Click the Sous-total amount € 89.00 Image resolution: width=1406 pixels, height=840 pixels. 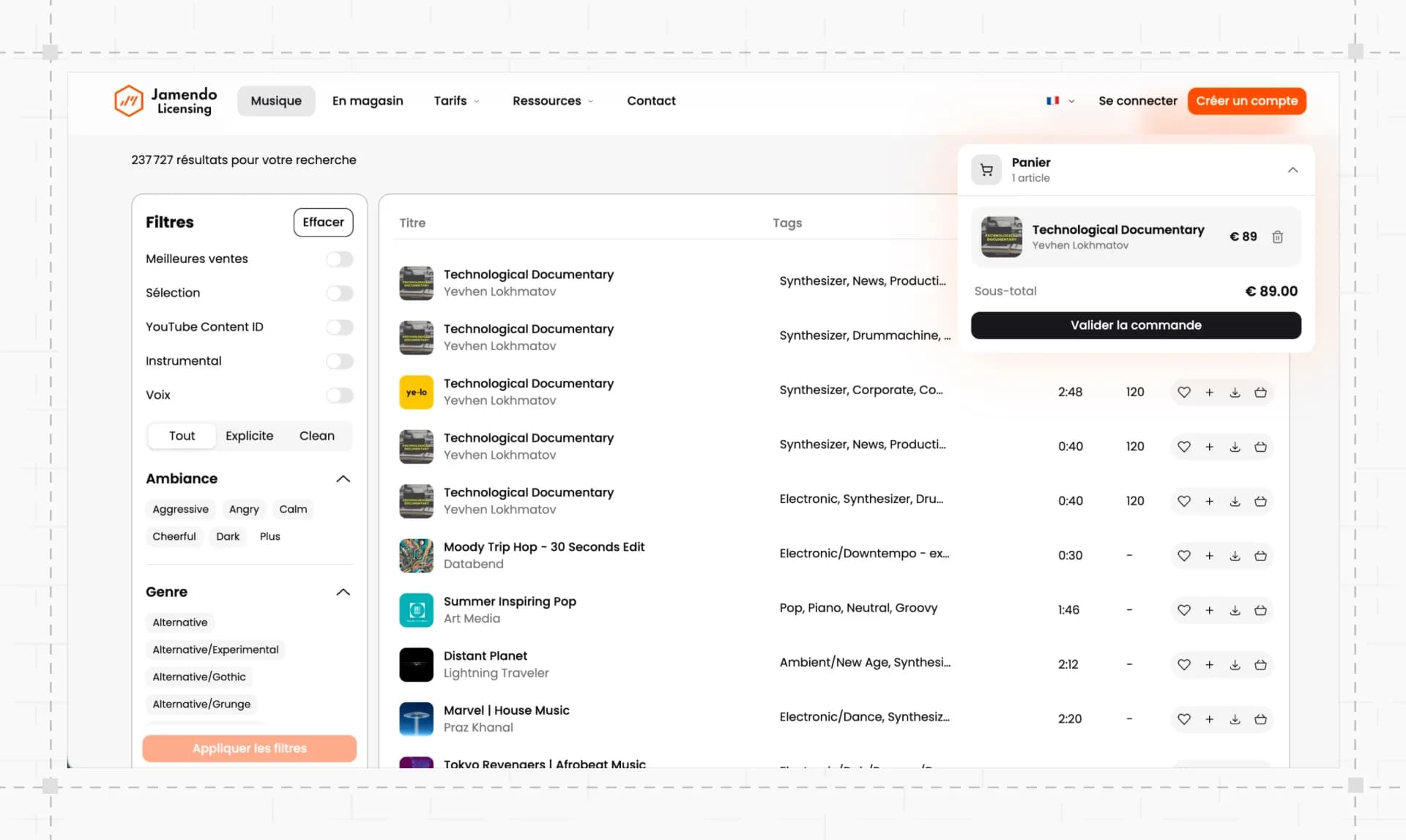point(1271,291)
